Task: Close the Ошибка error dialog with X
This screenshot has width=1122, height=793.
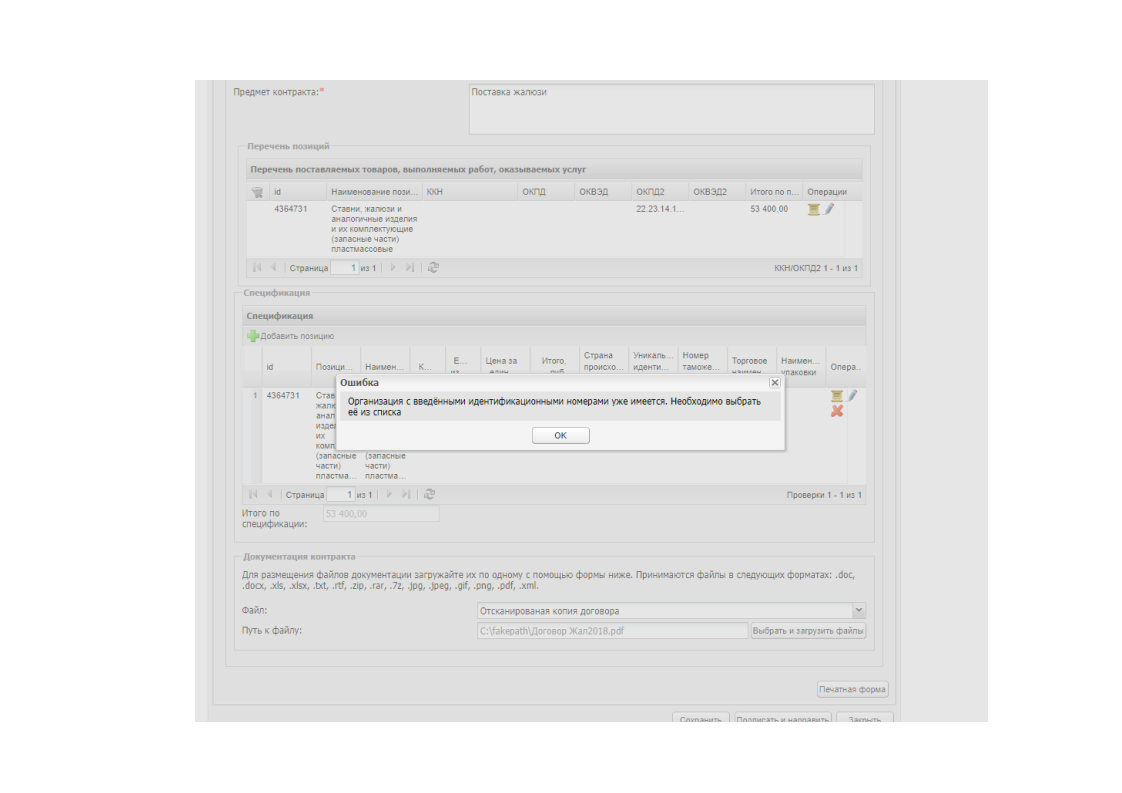Action: click(x=774, y=383)
